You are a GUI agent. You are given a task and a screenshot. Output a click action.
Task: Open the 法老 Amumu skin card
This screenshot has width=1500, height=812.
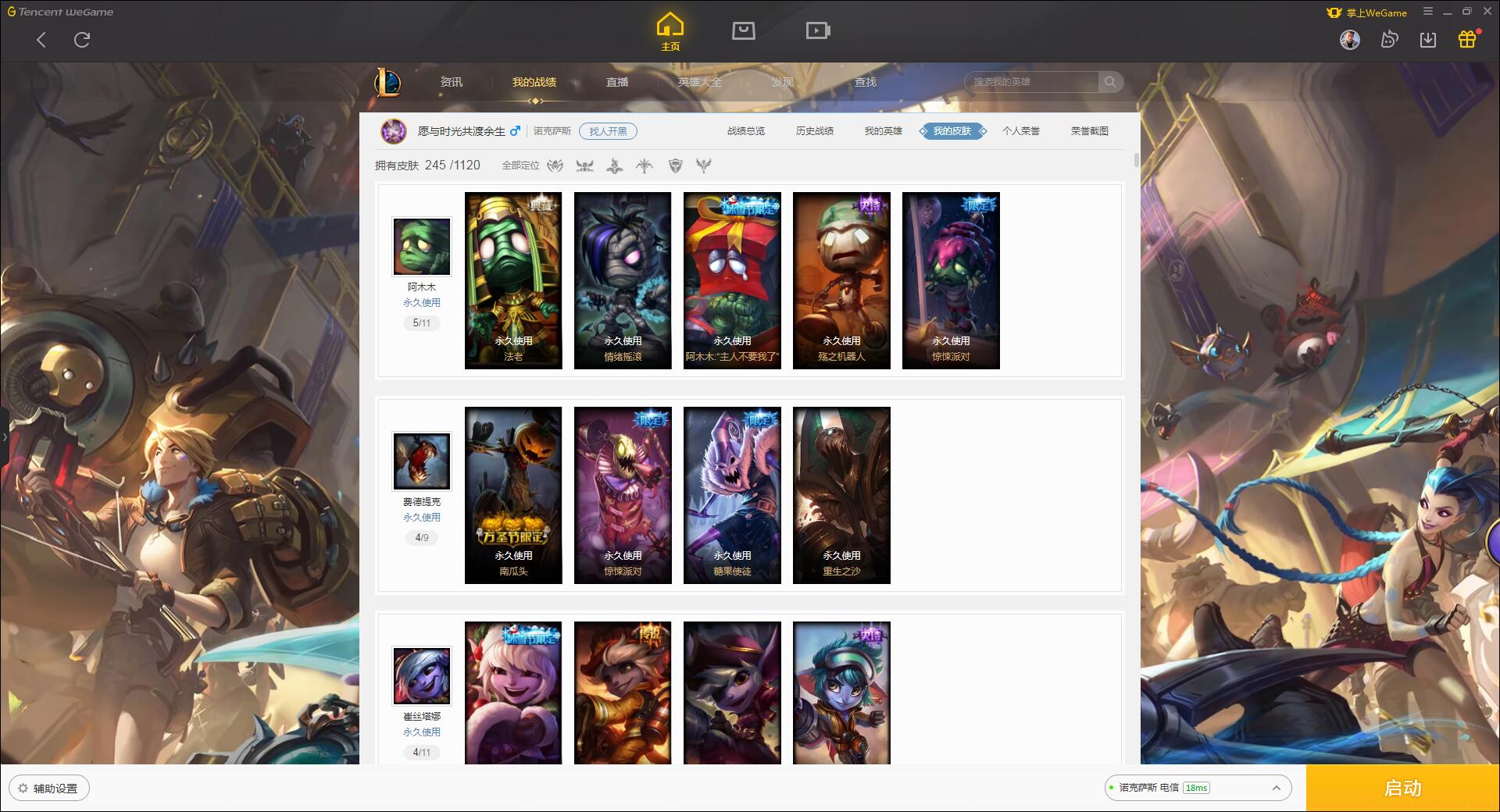coord(513,280)
